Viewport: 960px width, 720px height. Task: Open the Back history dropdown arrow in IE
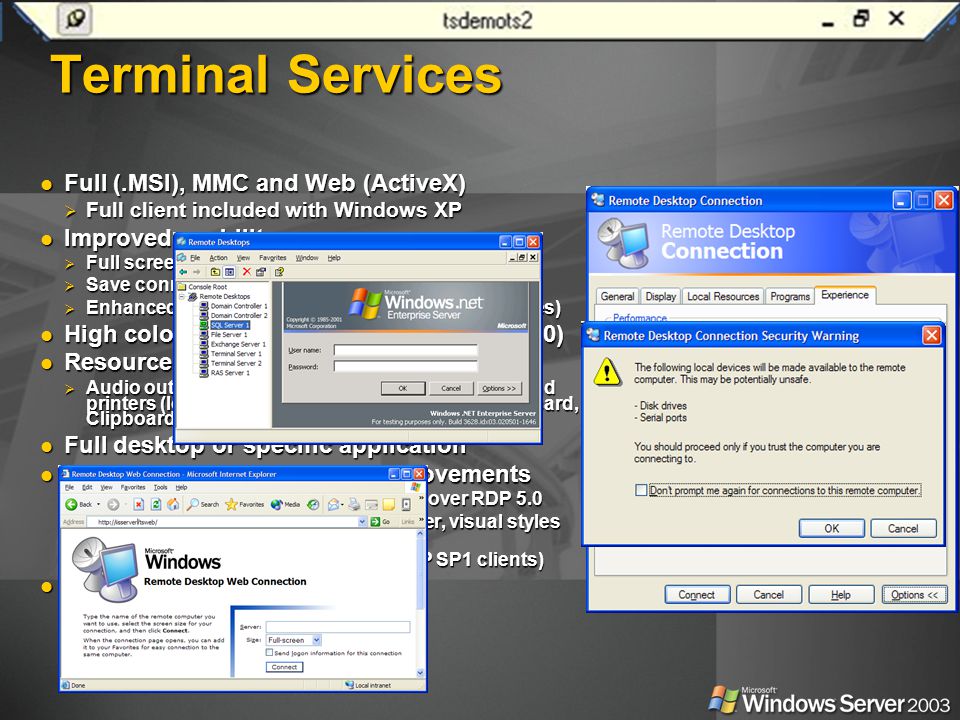pyautogui.click(x=99, y=504)
